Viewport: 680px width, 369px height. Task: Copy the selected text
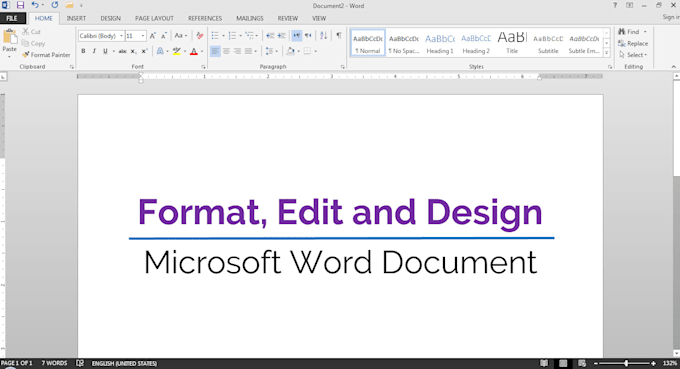[x=33, y=43]
